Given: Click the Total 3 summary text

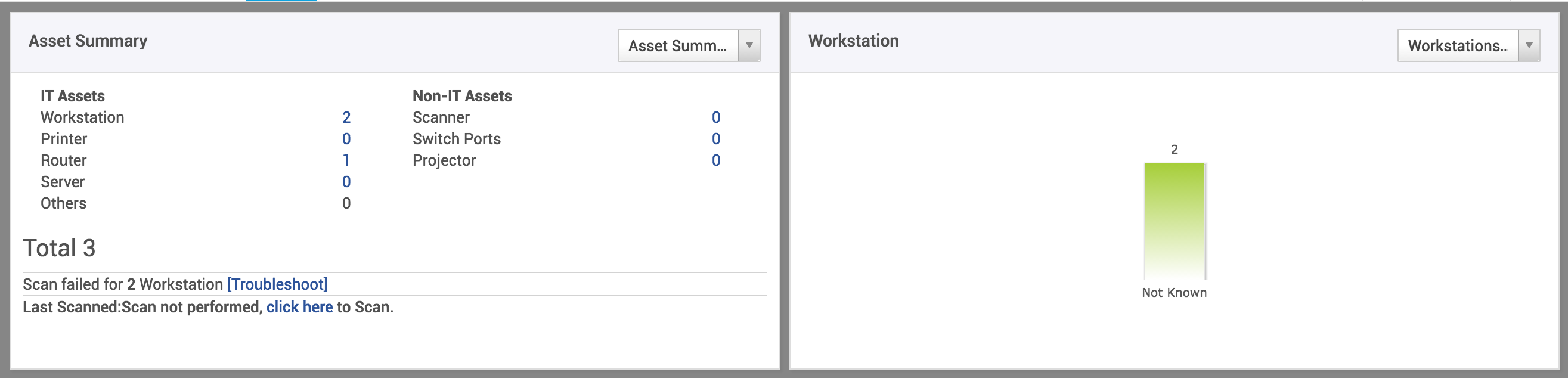Looking at the screenshot, I should (60, 248).
